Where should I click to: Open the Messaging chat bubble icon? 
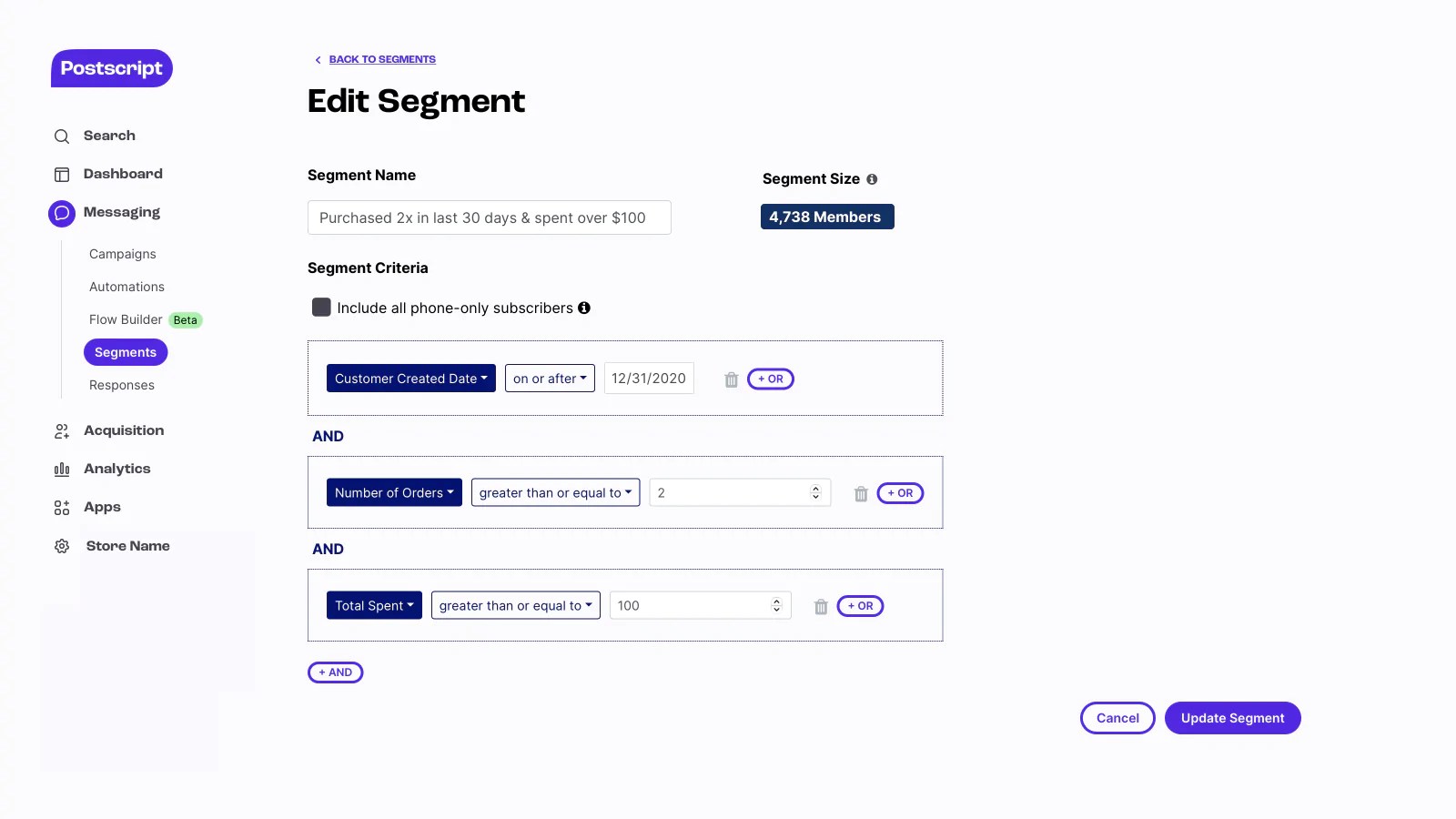tap(61, 212)
